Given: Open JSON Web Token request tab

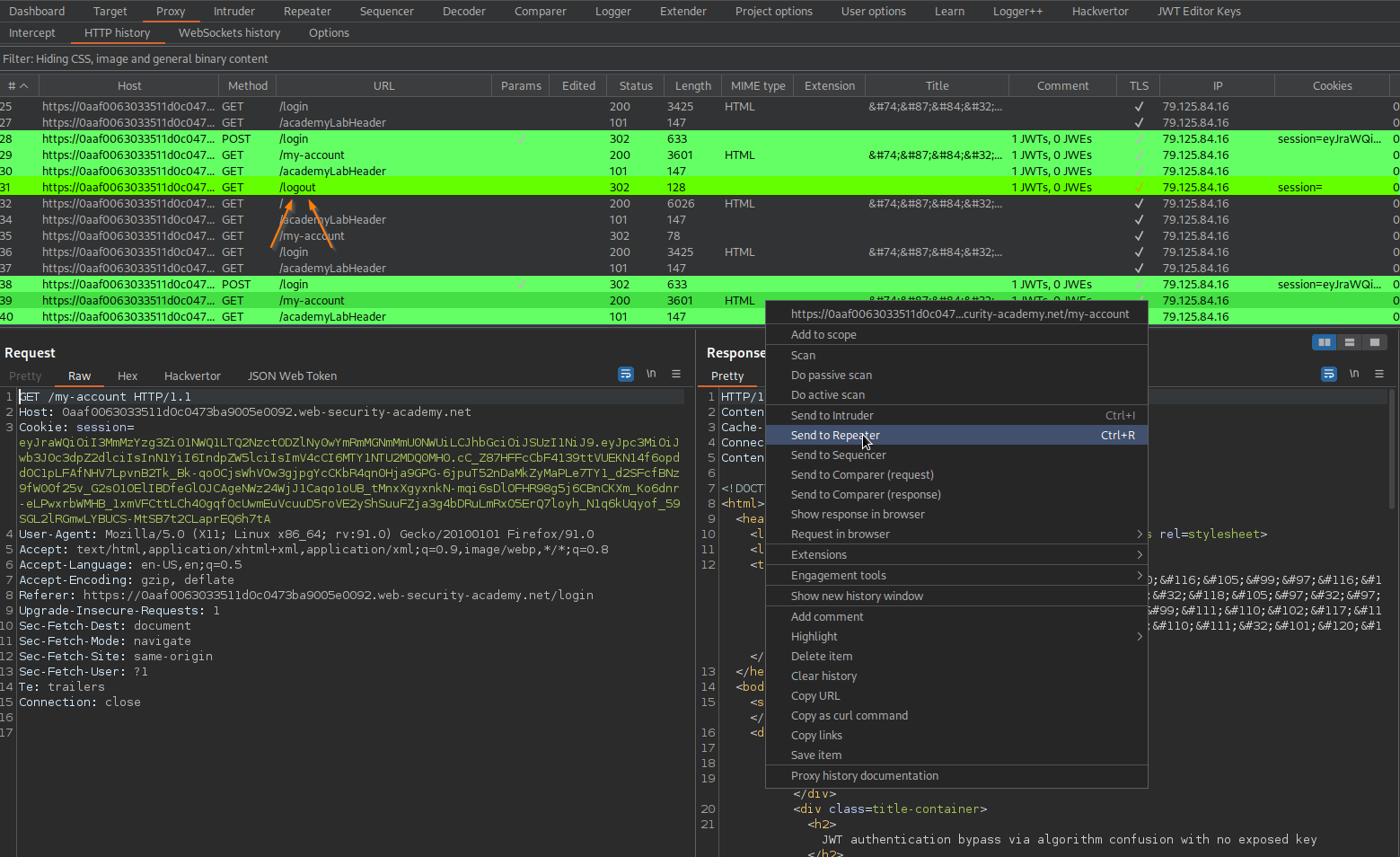Looking at the screenshot, I should [x=292, y=376].
